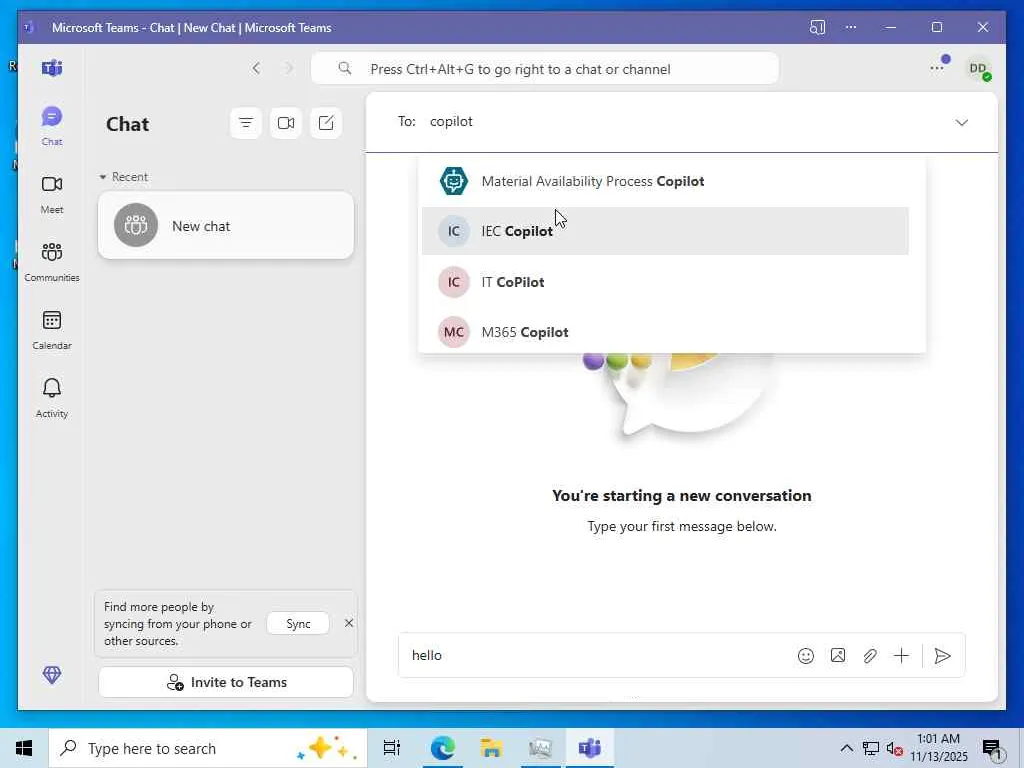Click the Teams logo at sidebar top
Screen dimensions: 1024x768
(x=52, y=68)
